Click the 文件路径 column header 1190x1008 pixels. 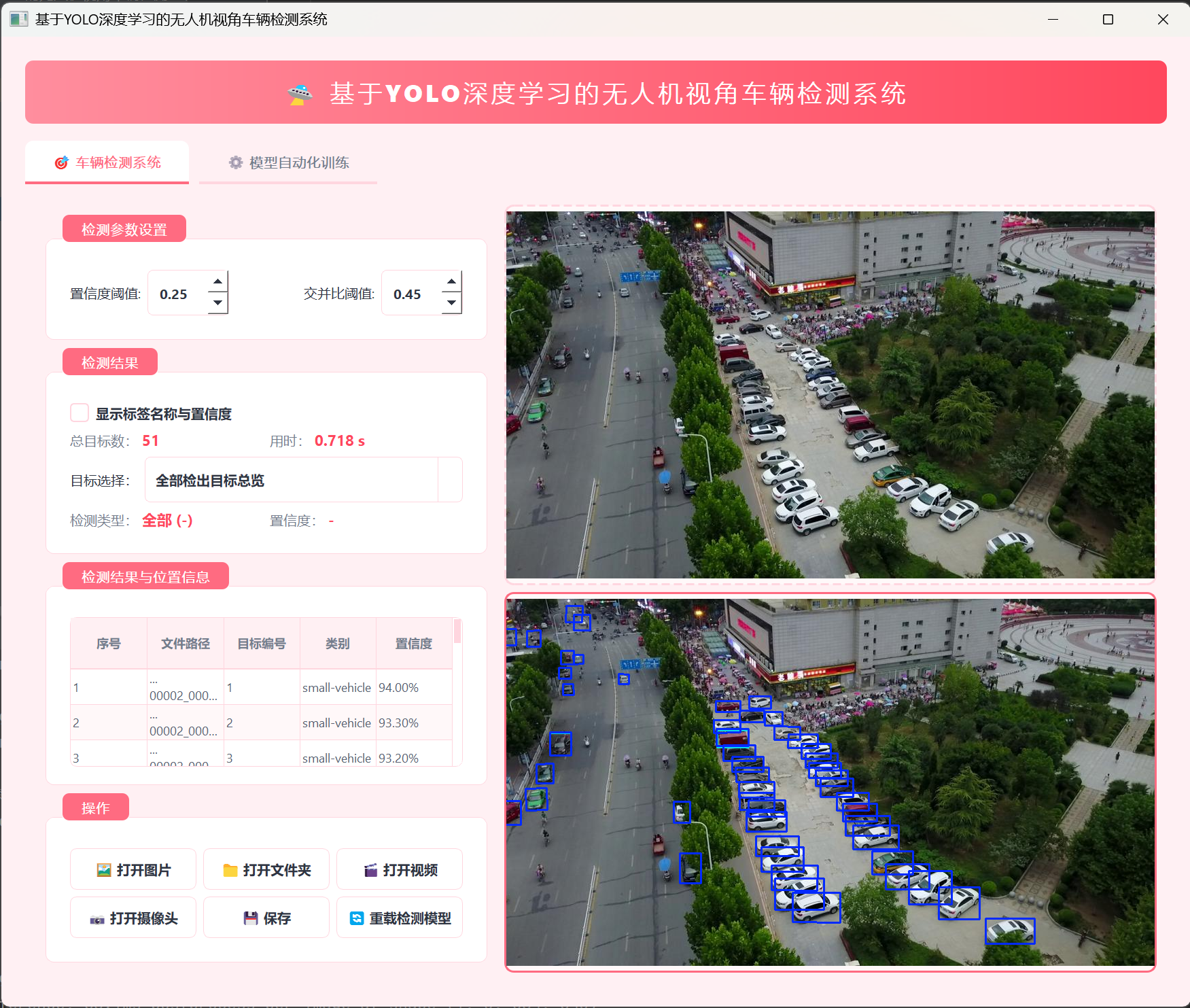coord(186,643)
